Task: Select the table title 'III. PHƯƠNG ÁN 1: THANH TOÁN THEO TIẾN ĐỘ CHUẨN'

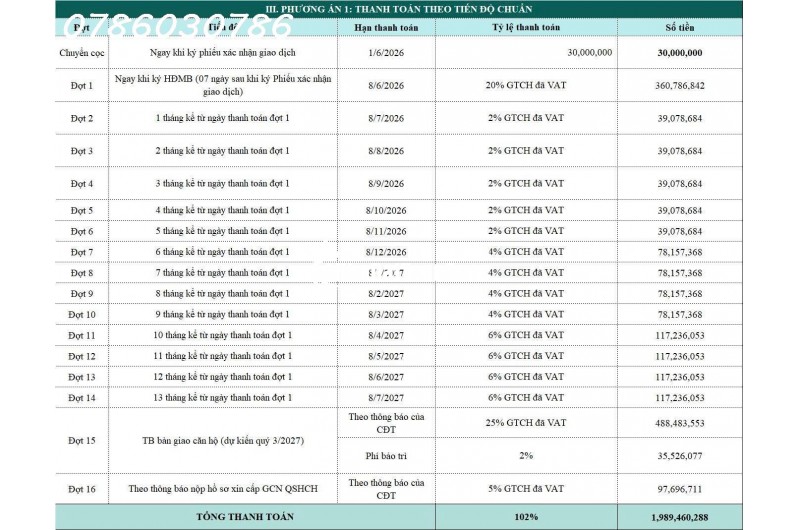Action: point(399,9)
